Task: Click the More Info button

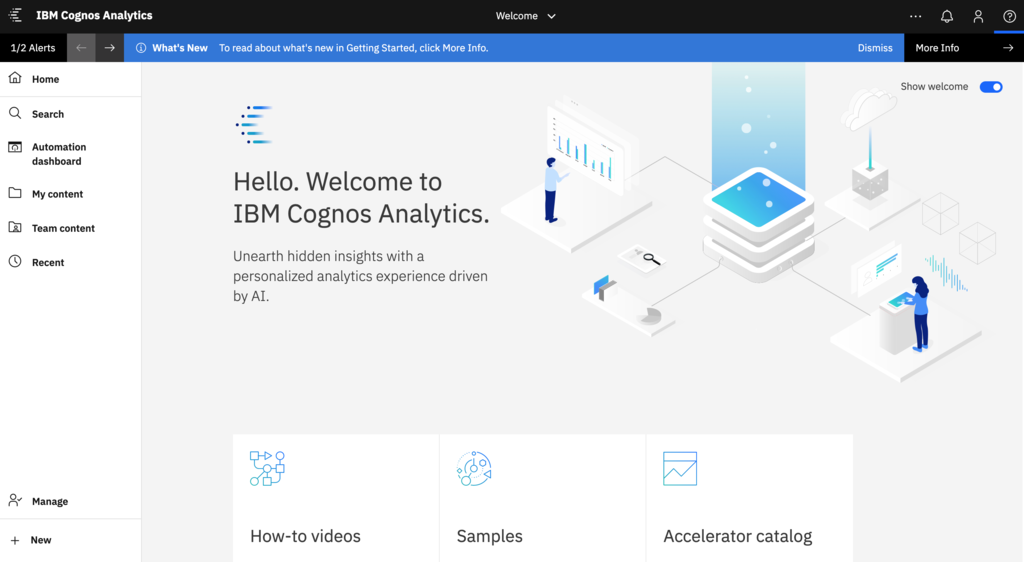Action: pos(937,48)
